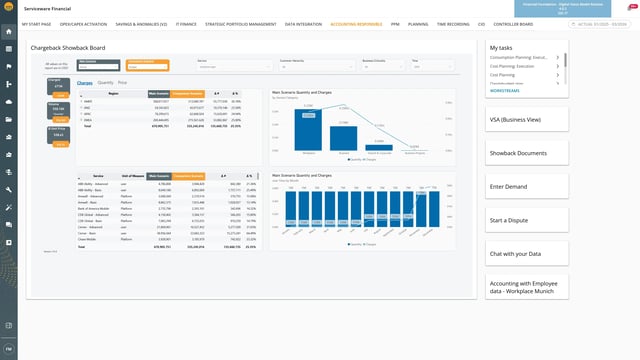The height and width of the screenshot is (360, 640).
Task: Click the Volume KPI card
Action: click(x=58, y=112)
